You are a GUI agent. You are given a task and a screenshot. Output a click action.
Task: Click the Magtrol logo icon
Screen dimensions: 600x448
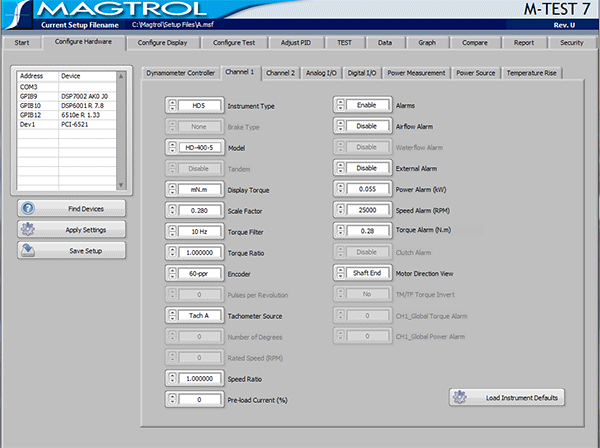(x=17, y=15)
